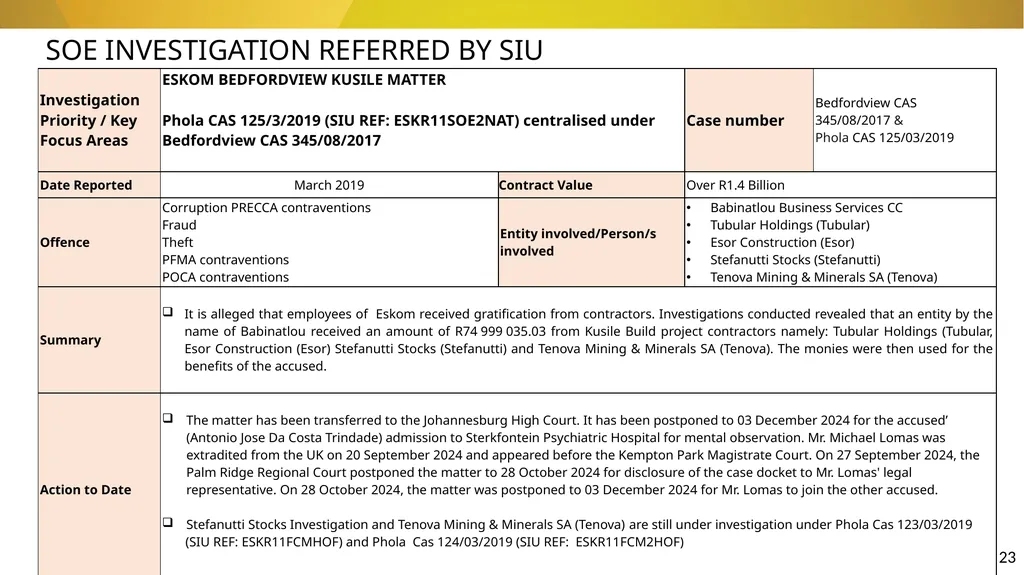Click the 'Bedfordview CAS 345/08/2017 &' case value
1024x575 pixels.
tap(866, 112)
